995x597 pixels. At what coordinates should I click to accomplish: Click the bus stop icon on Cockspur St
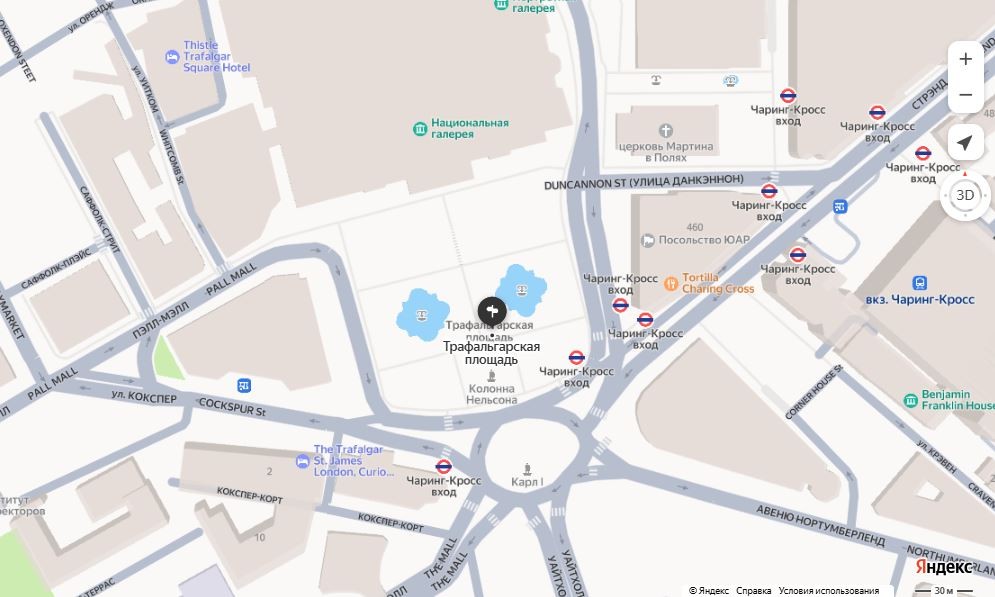click(x=244, y=385)
